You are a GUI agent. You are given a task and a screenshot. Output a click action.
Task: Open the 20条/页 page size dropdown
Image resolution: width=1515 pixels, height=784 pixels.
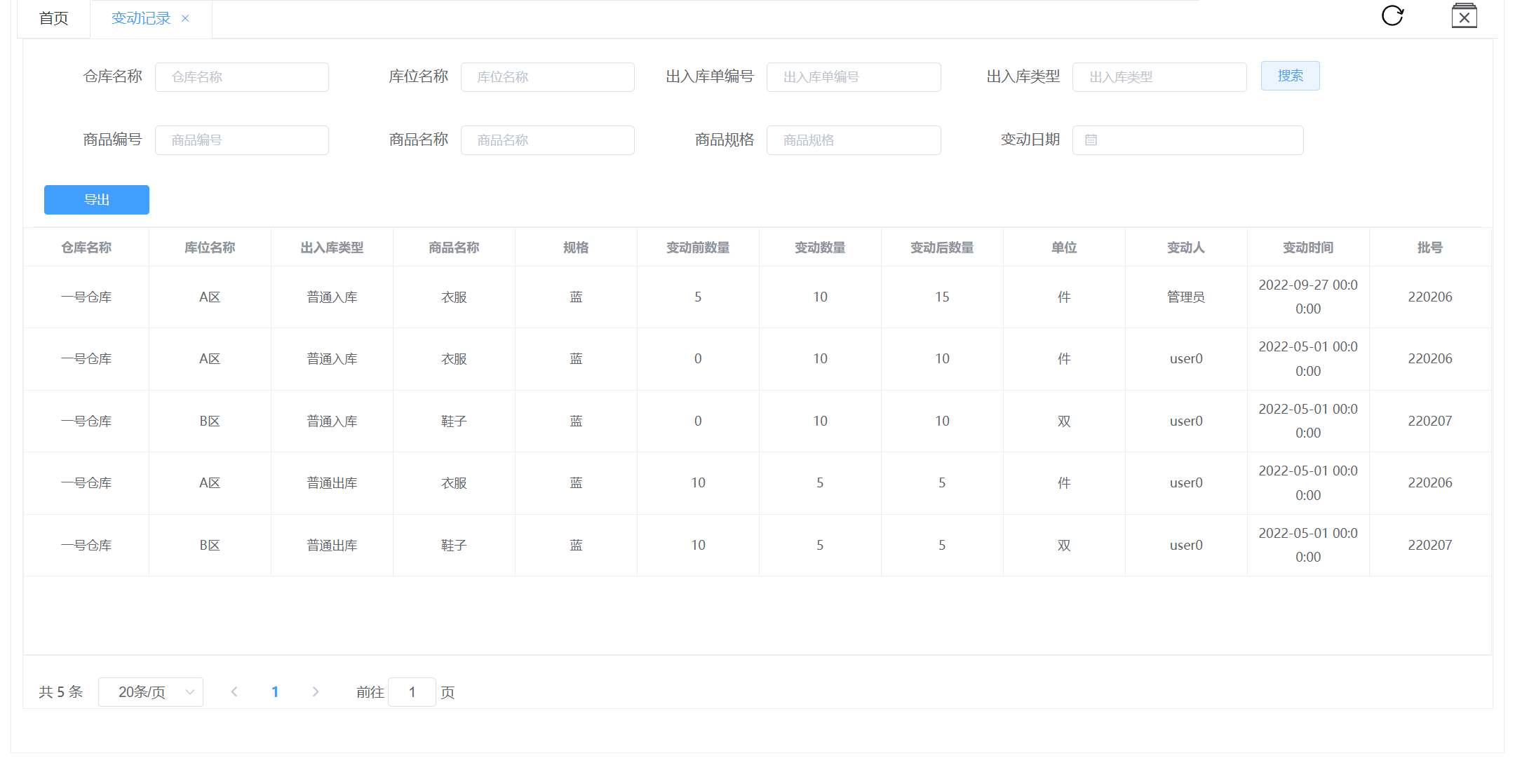pyautogui.click(x=151, y=692)
